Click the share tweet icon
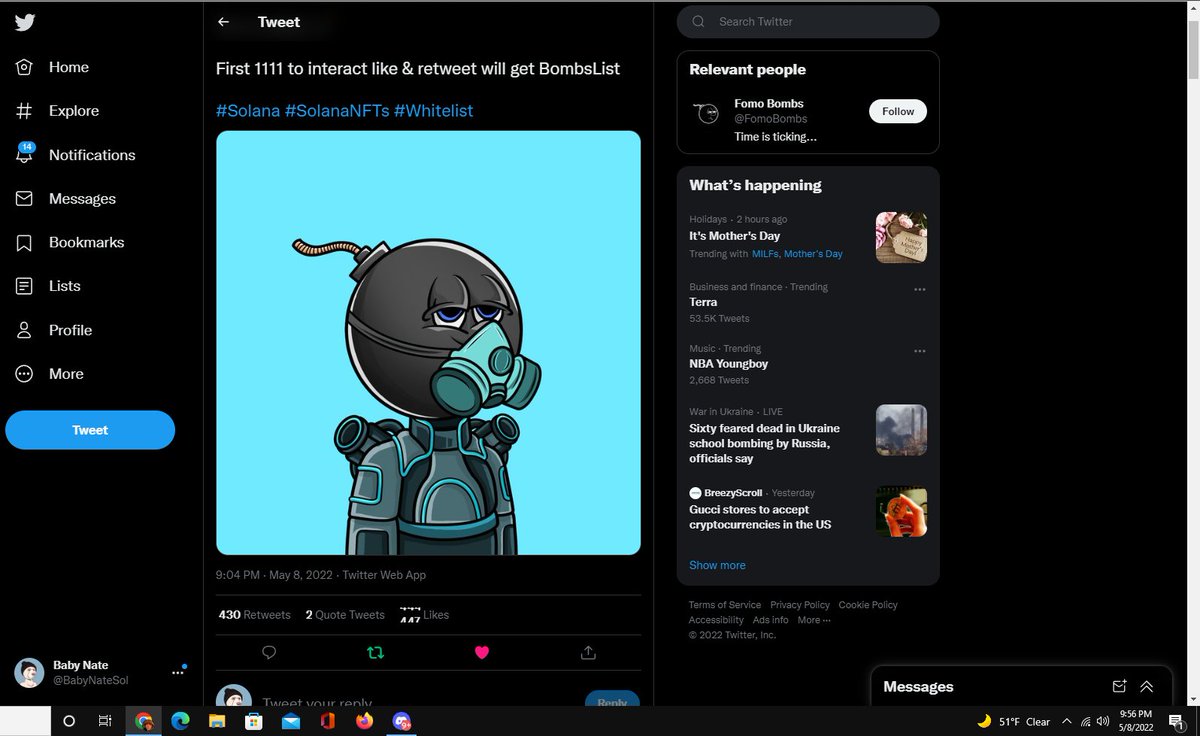 (x=588, y=652)
